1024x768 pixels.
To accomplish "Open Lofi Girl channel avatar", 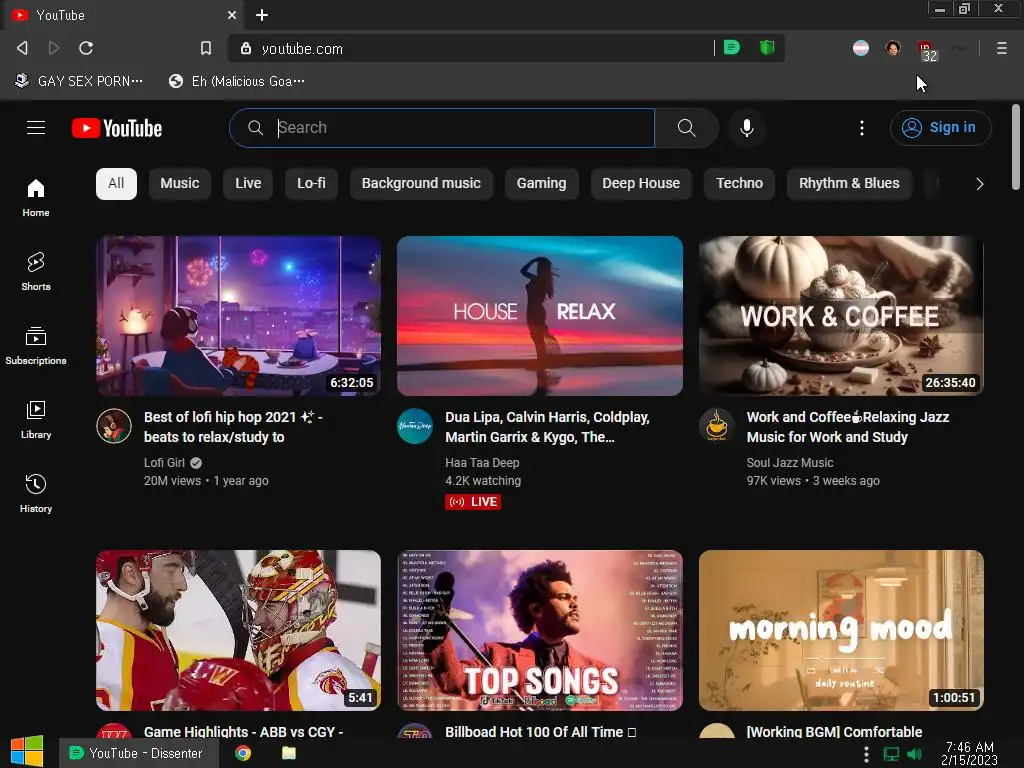I will click(x=114, y=426).
